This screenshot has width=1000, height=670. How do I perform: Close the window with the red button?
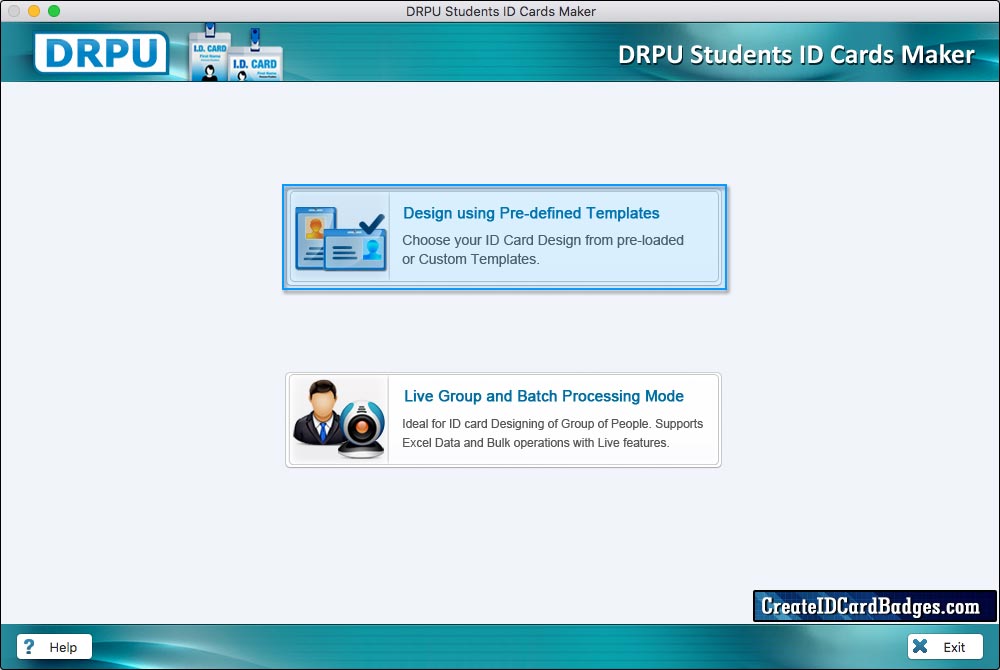pos(14,11)
